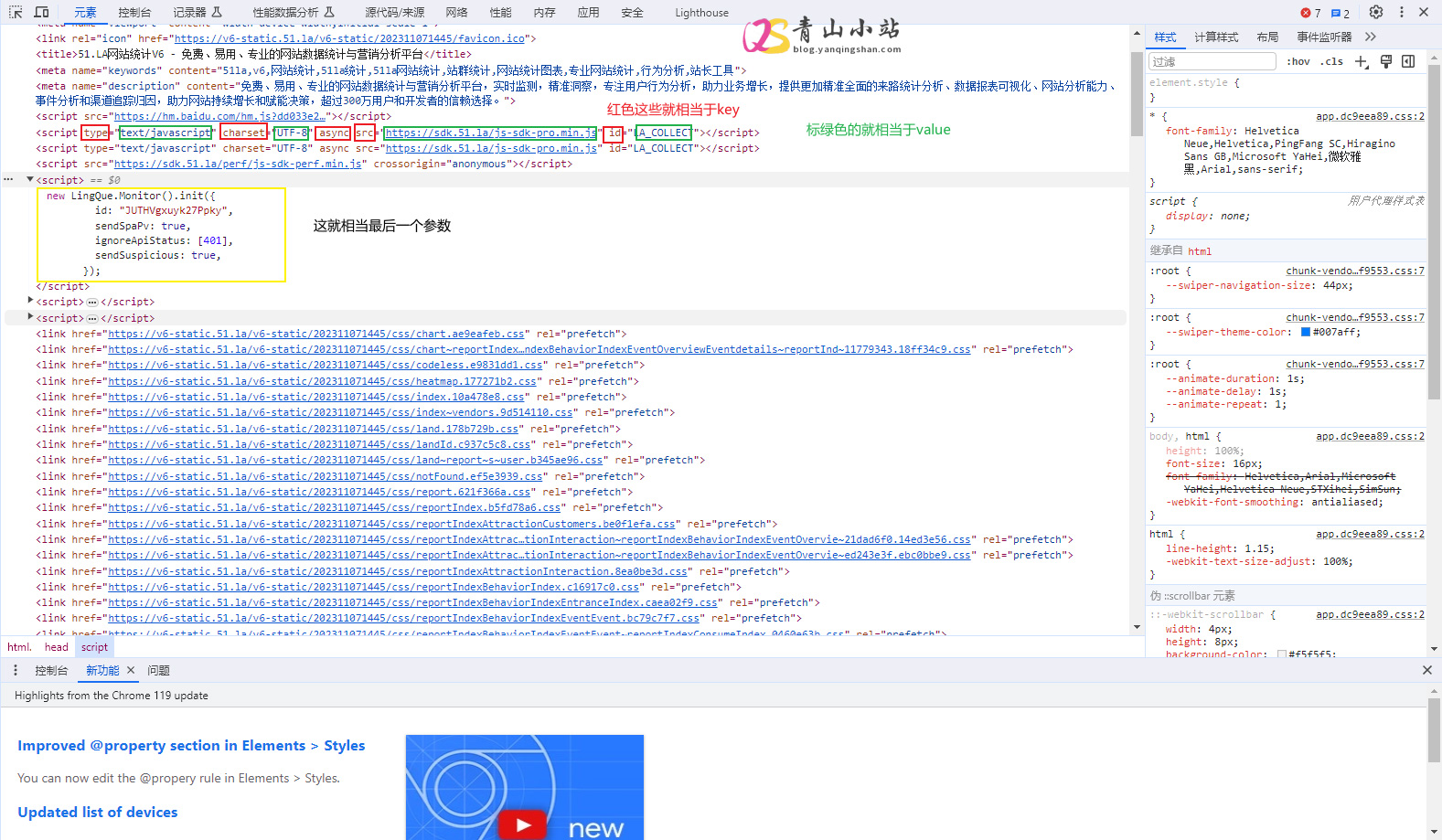Viewport: 1442px width, 840px height.
Task: Select the inherited-from html link
Action: coord(1200,251)
